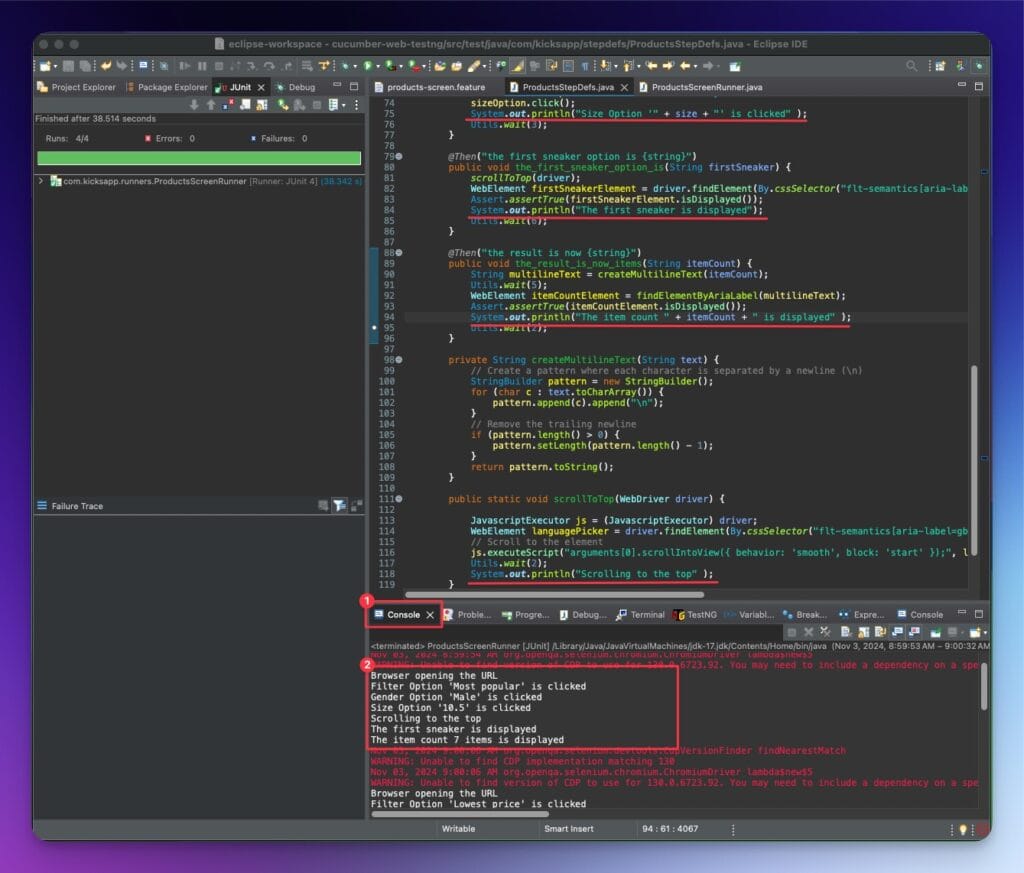
Task: Switch to Variables tab
Action: (749, 614)
